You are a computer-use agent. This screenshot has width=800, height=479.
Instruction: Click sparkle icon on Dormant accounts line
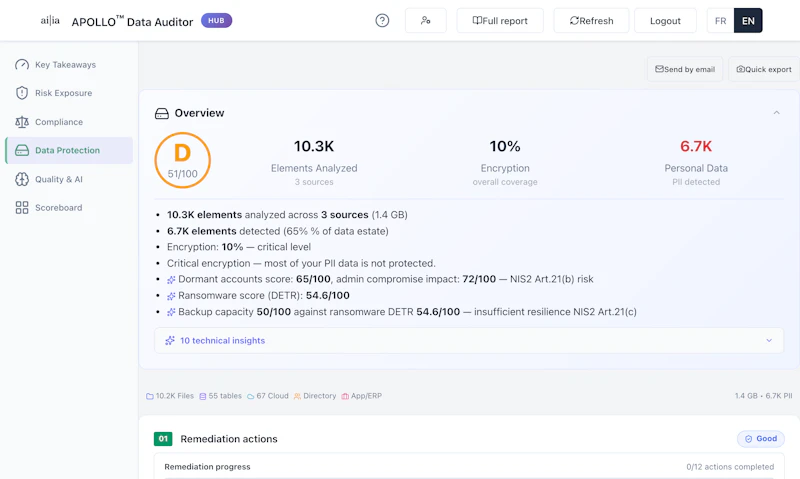(171, 280)
